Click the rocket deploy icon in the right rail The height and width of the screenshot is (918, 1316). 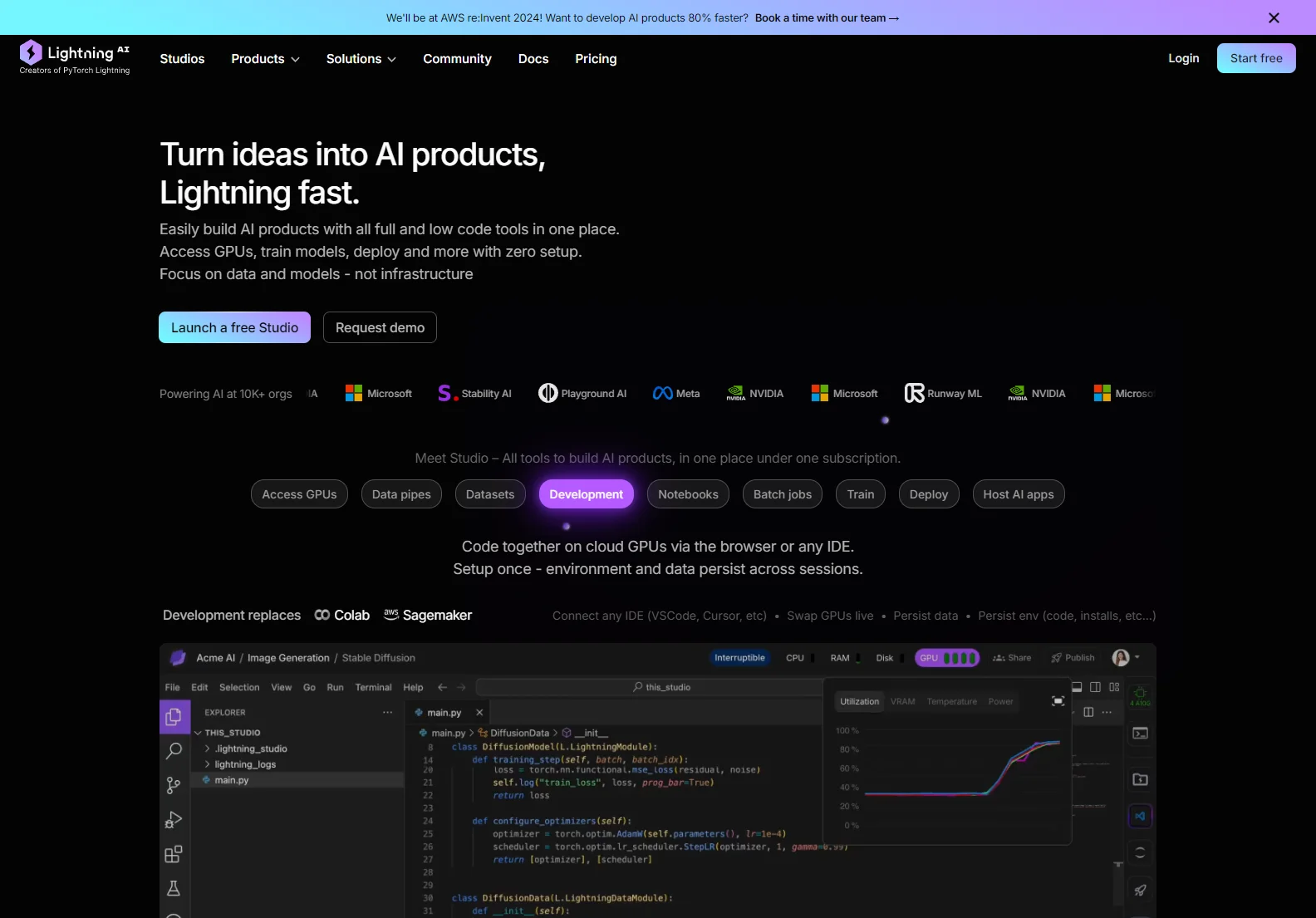1140,890
